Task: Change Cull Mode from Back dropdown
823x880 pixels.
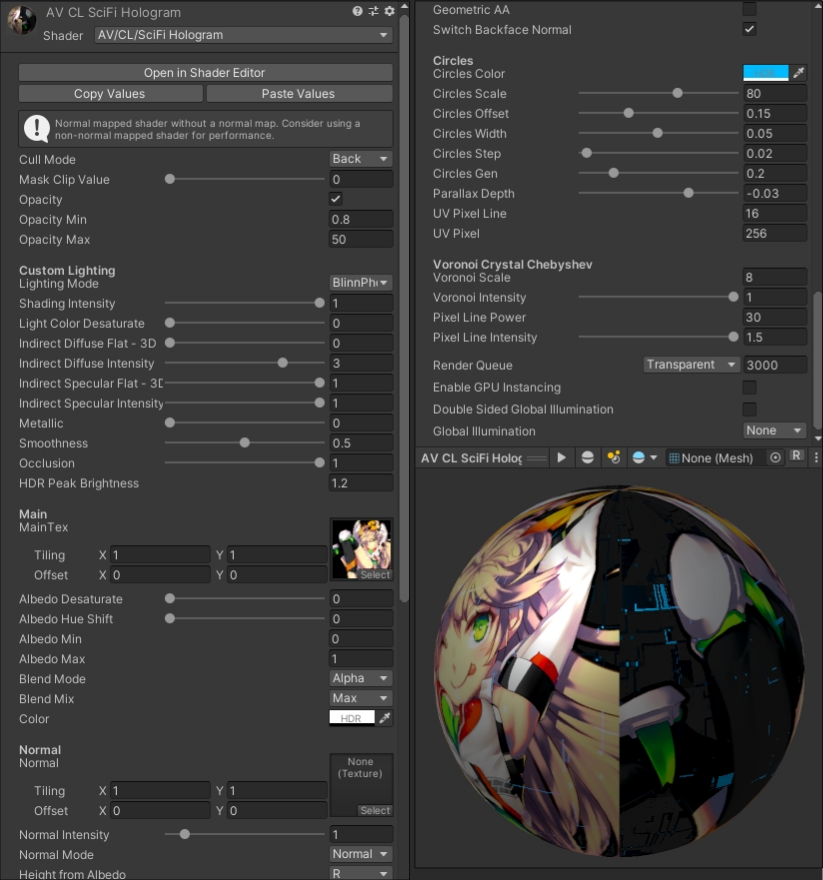Action: pos(360,158)
